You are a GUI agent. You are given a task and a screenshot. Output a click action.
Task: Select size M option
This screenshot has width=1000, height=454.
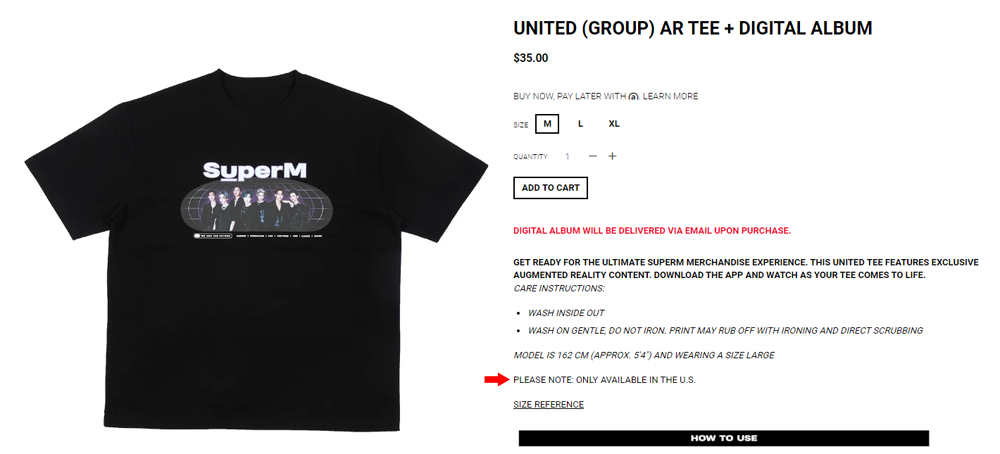click(547, 124)
